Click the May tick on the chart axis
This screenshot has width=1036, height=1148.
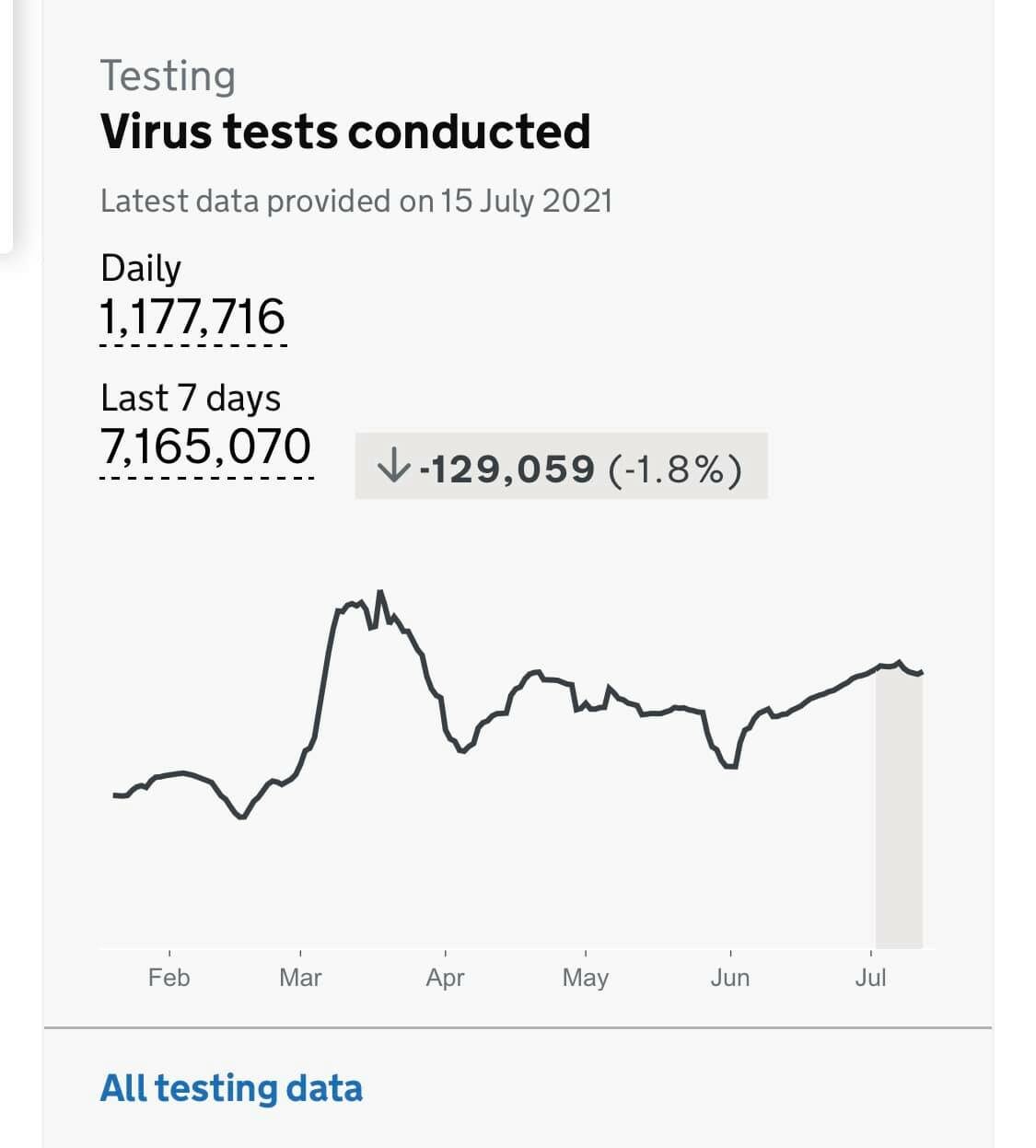coord(586,978)
